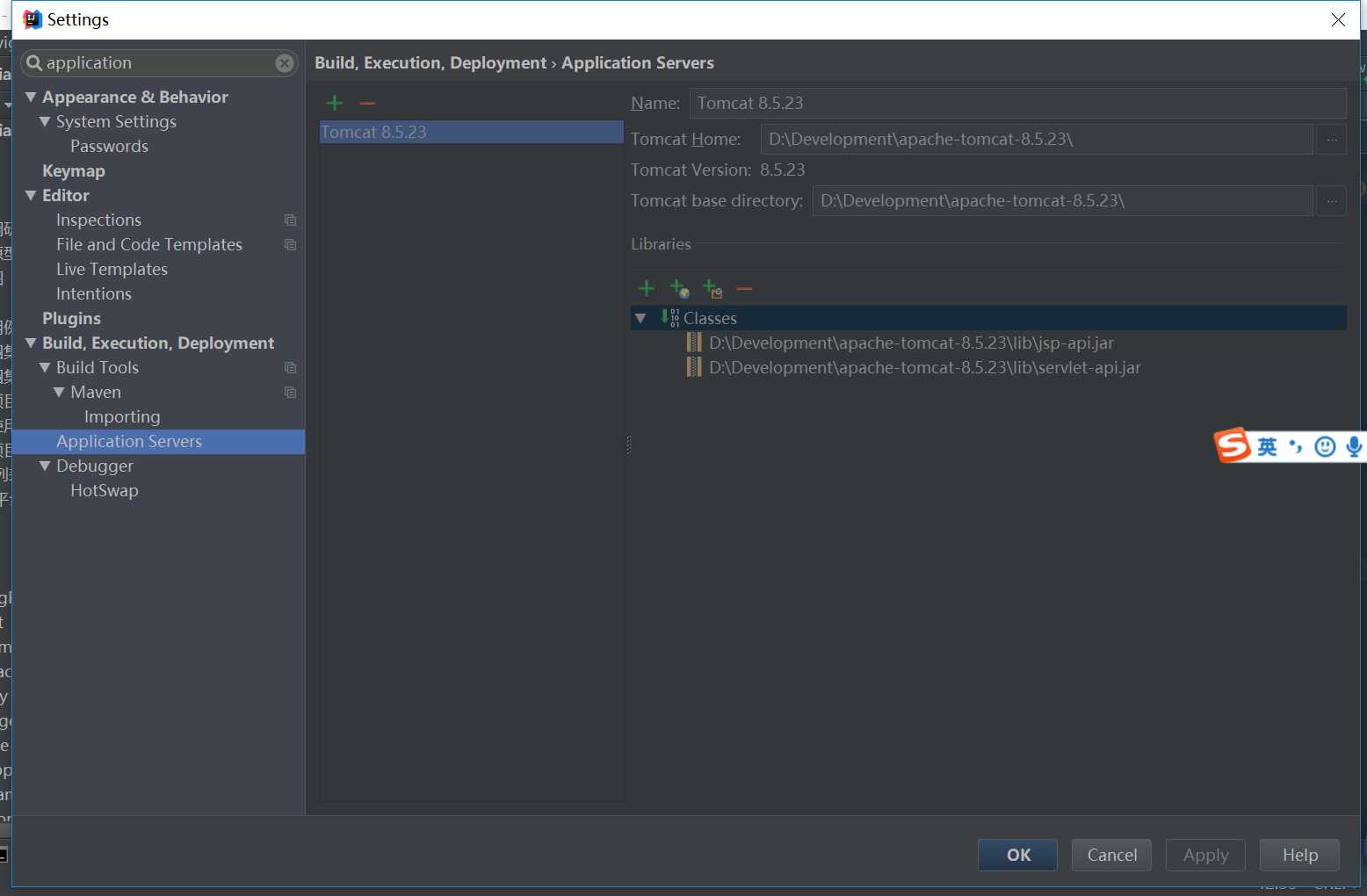This screenshot has height=896, width=1367.
Task: Click the project-level icon next to Inspections
Action: pos(291,220)
